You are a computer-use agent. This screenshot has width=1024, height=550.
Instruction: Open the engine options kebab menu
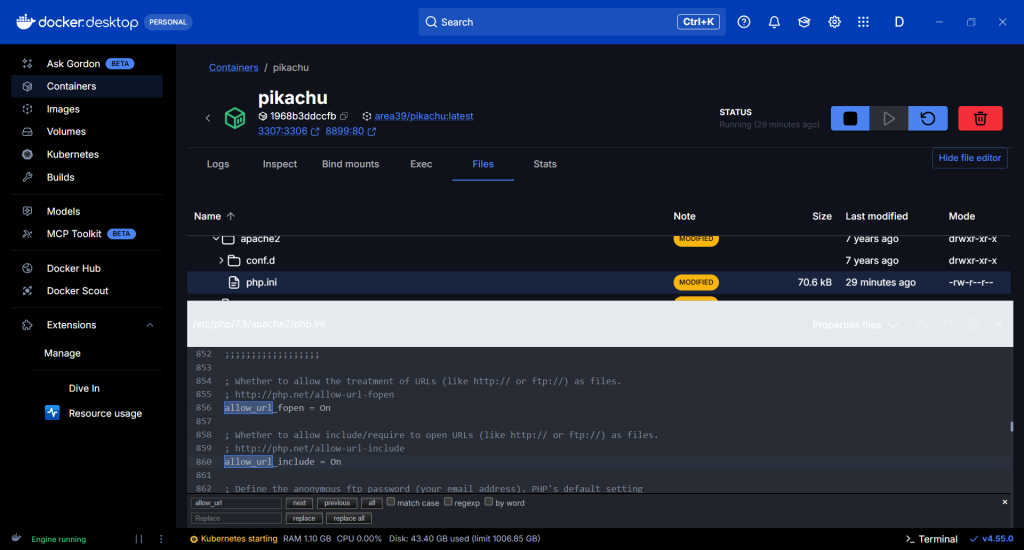(x=161, y=539)
